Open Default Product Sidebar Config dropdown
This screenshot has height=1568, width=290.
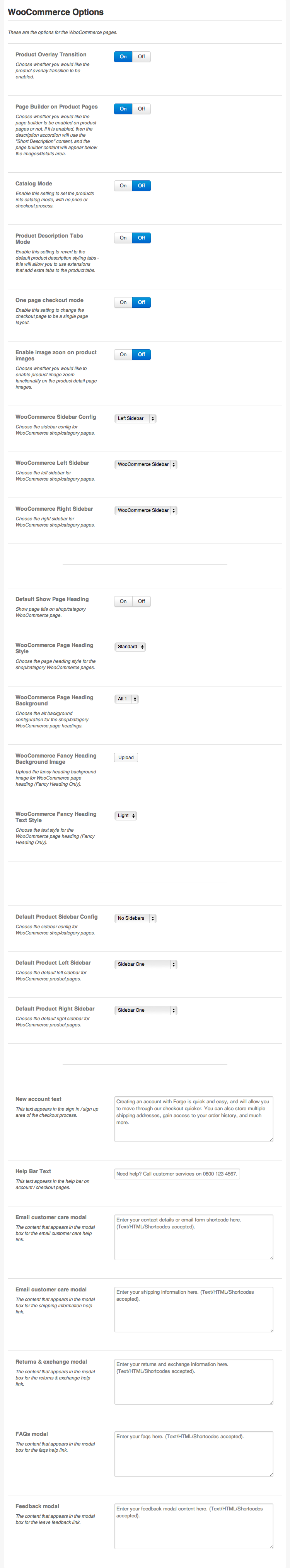coord(135,919)
